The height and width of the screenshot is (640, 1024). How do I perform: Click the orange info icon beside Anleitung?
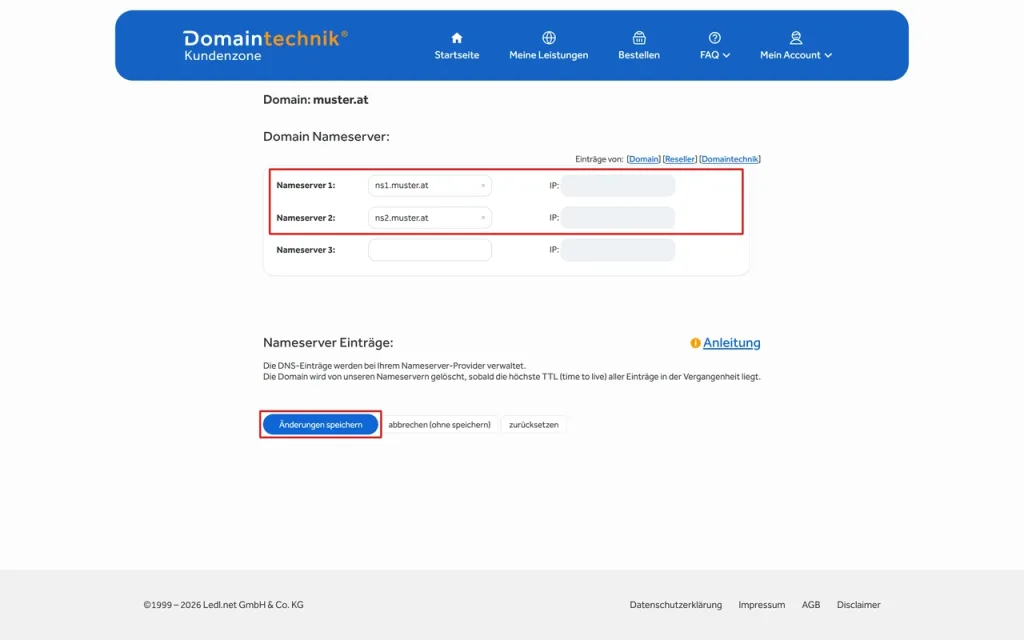[x=695, y=343]
